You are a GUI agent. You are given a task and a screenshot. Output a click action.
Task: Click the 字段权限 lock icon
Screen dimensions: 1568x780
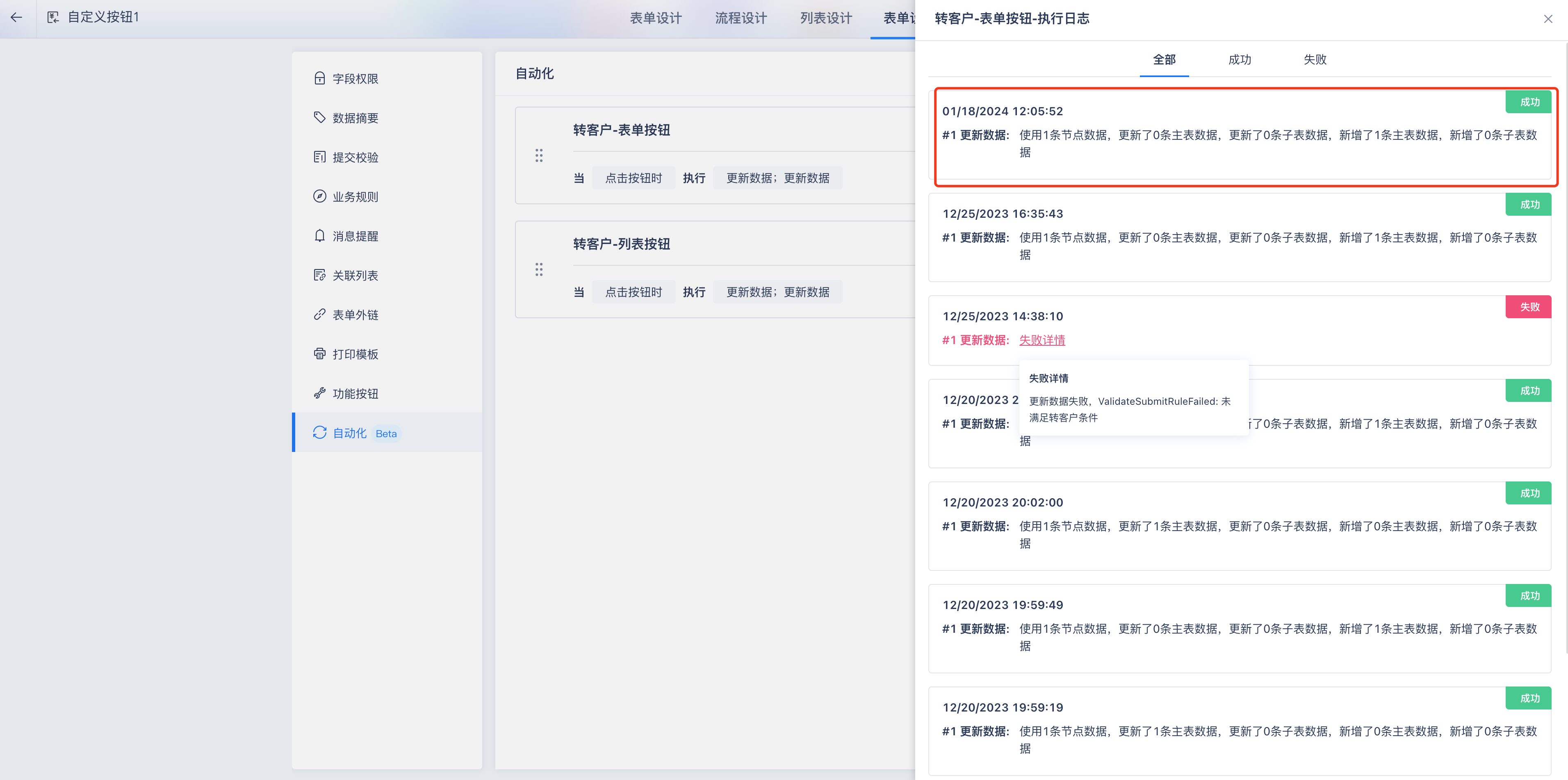[x=319, y=79]
